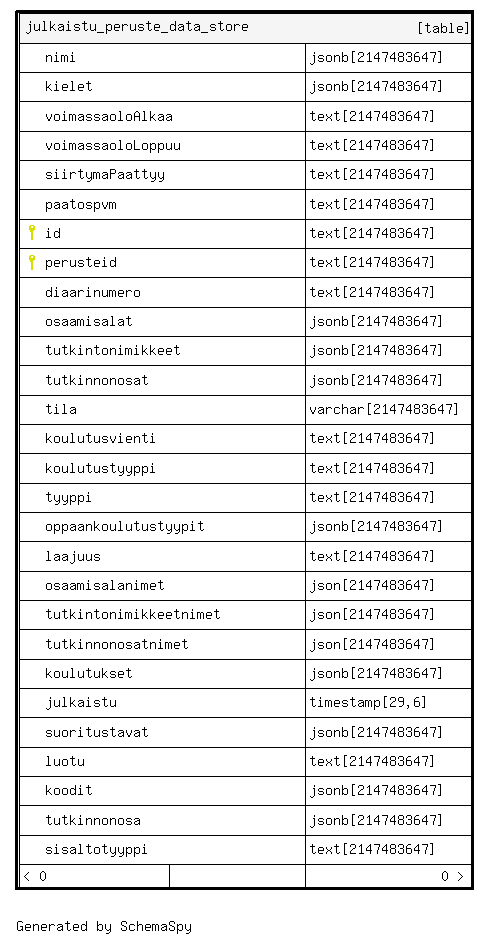Select the nimi column row
This screenshot has height=945, width=491.
(x=245, y=58)
